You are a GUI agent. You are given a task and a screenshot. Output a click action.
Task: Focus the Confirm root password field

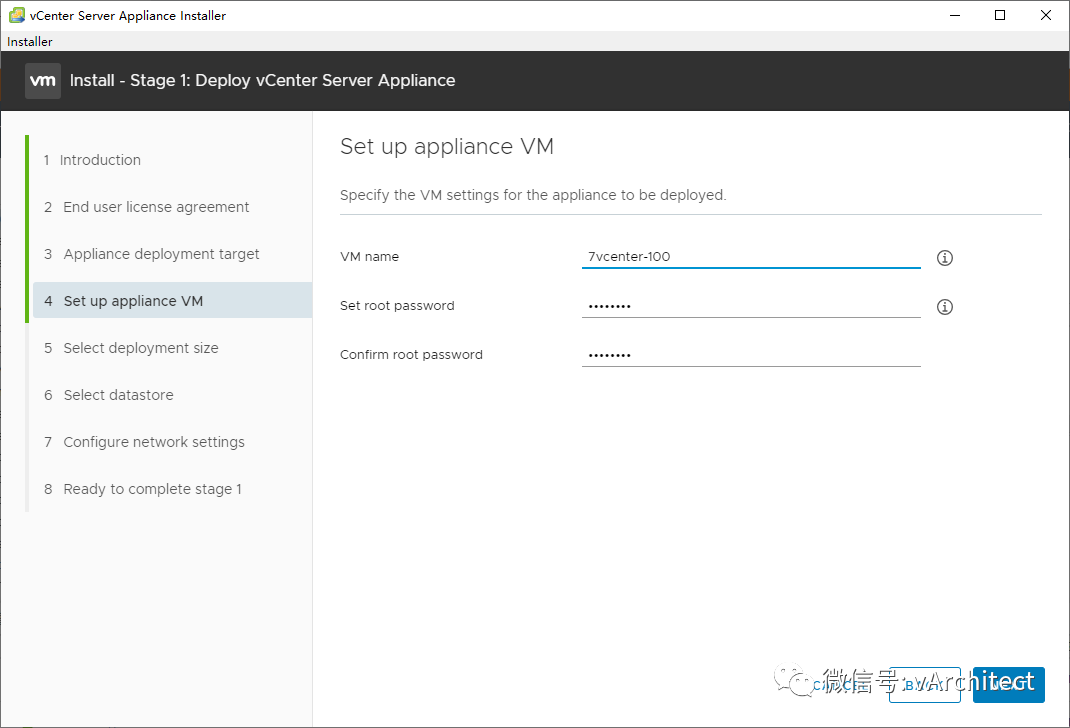pos(750,355)
